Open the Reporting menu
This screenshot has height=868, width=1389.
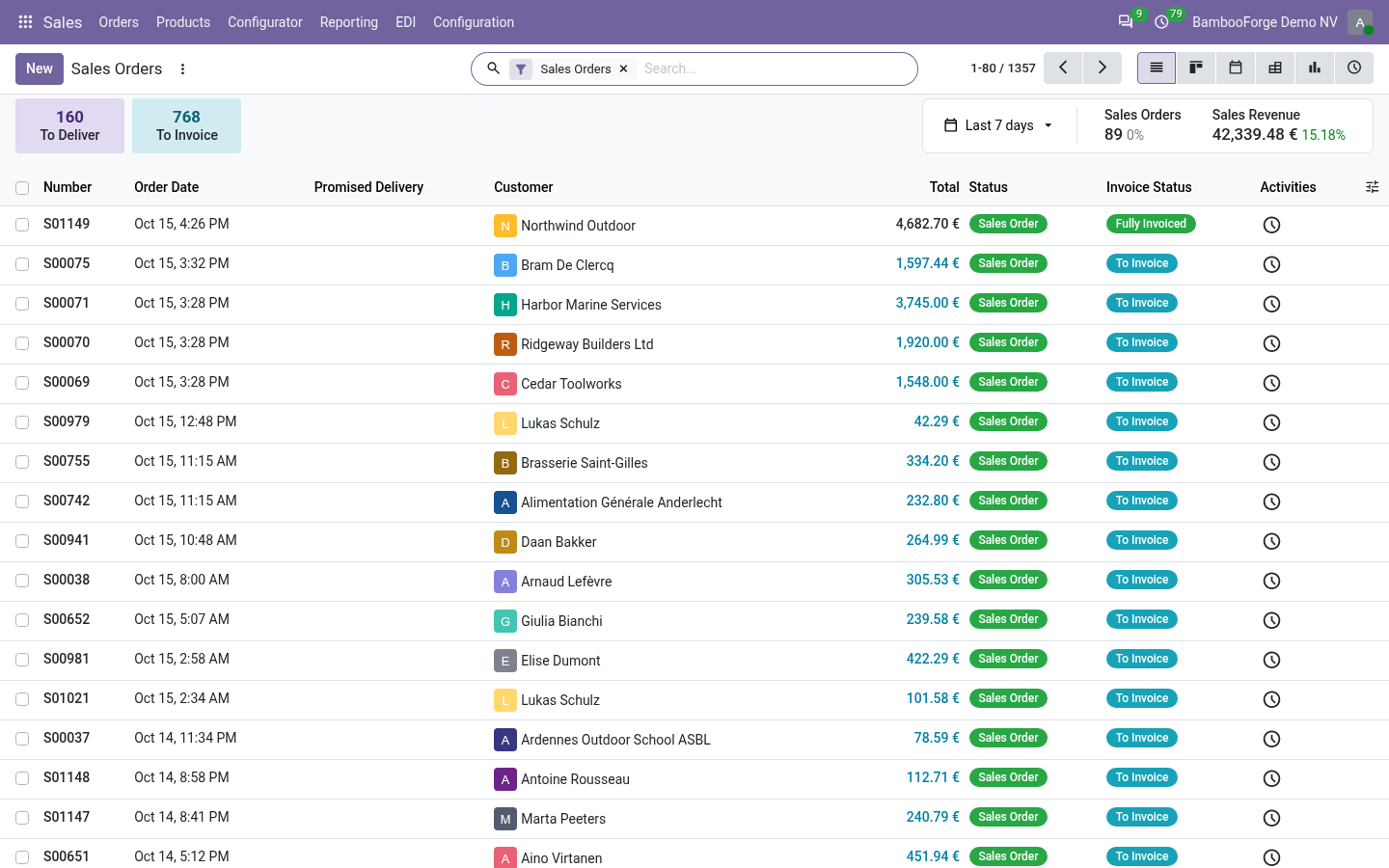point(349,22)
